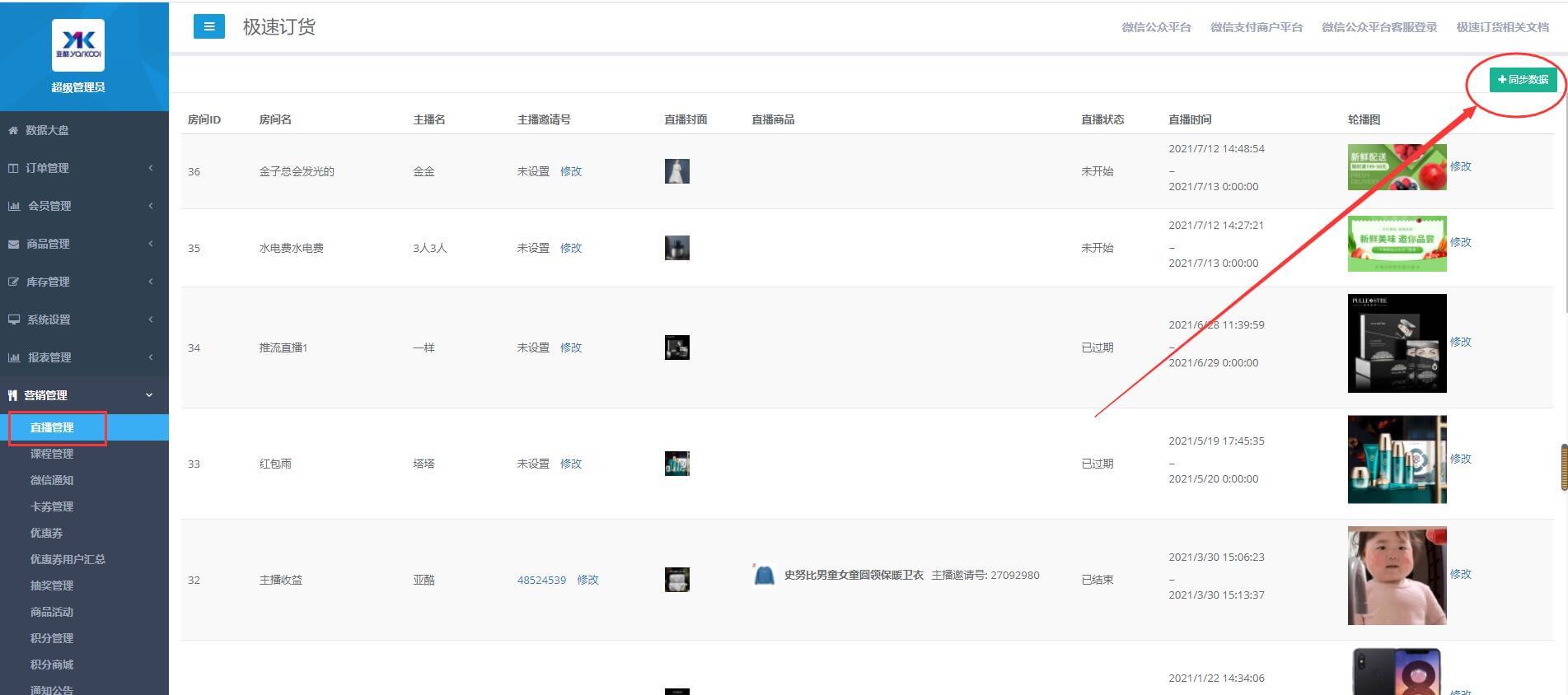This screenshot has width=1568, height=695.
Task: Click the page vertical scrollbar handle
Action: pos(1564,468)
